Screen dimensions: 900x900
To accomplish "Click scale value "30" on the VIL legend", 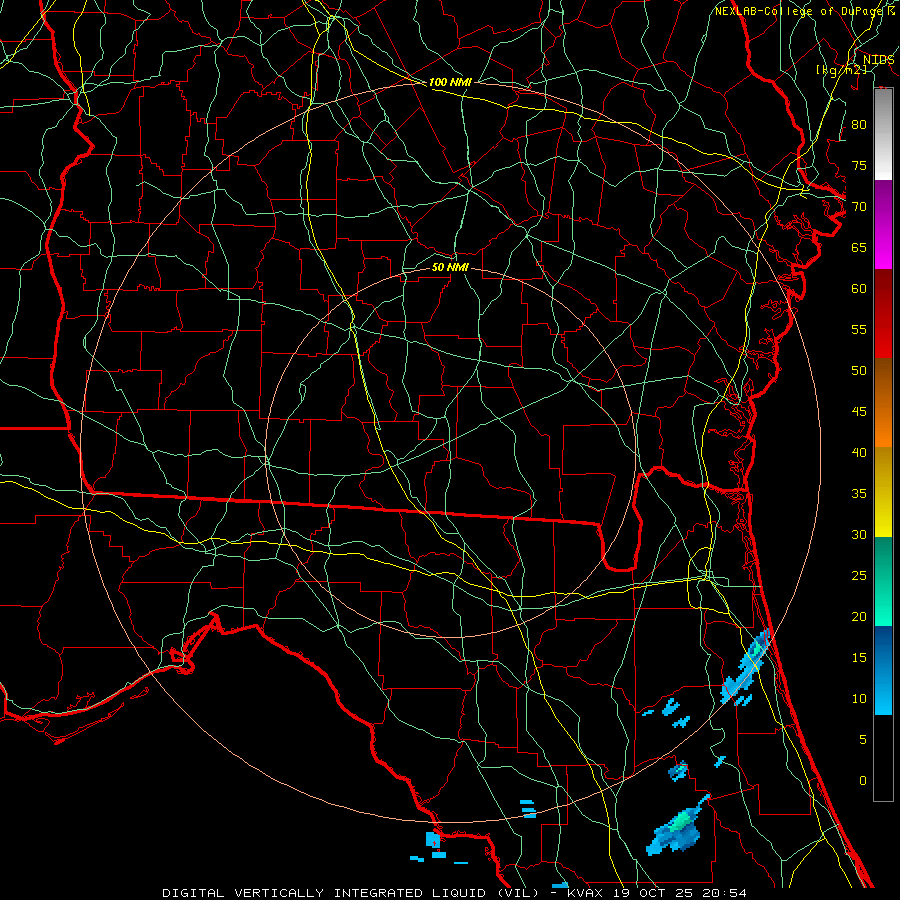I will [859, 534].
